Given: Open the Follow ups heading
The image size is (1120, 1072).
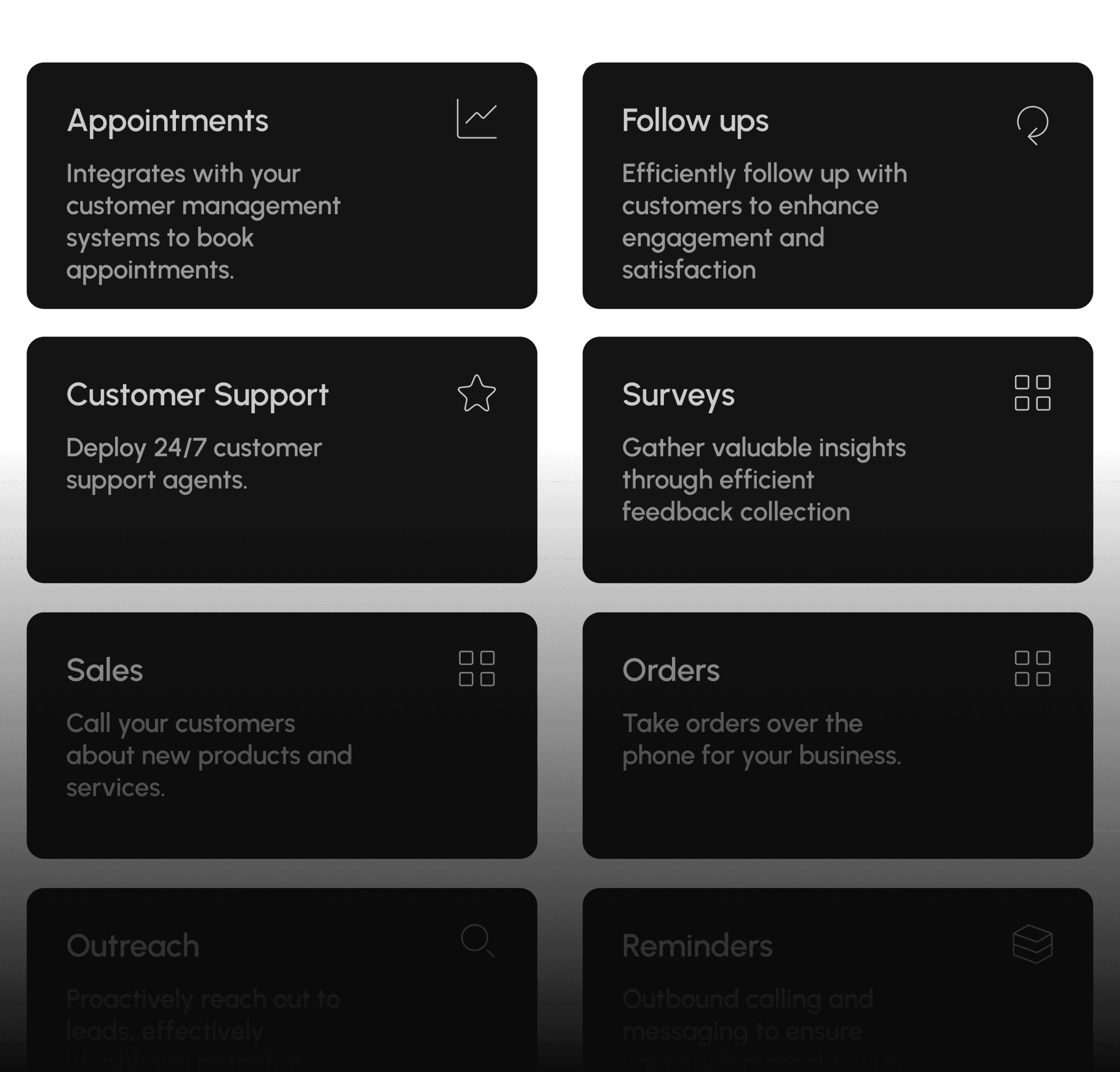Looking at the screenshot, I should 696,121.
